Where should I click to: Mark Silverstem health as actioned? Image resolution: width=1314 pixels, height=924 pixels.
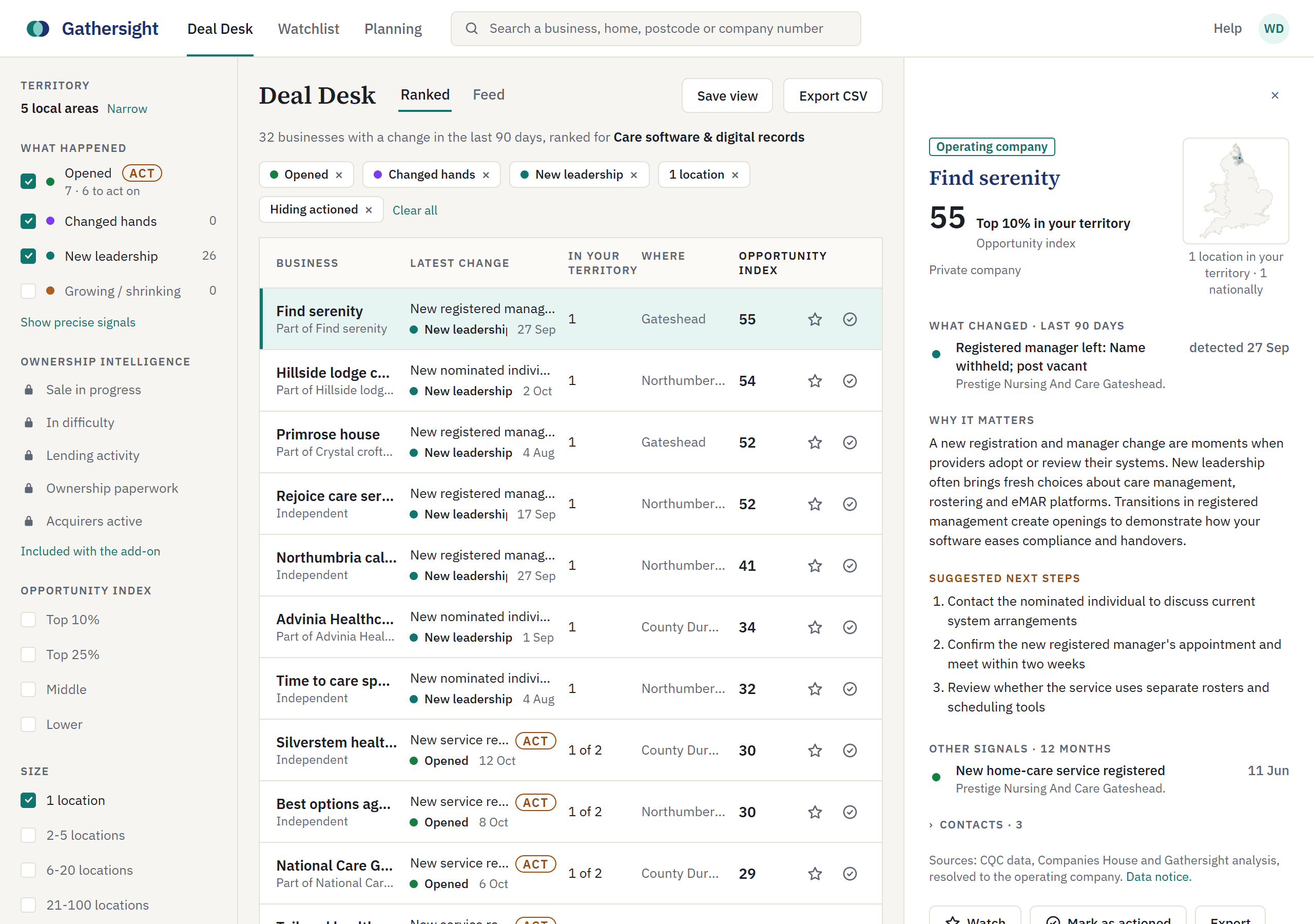click(850, 750)
